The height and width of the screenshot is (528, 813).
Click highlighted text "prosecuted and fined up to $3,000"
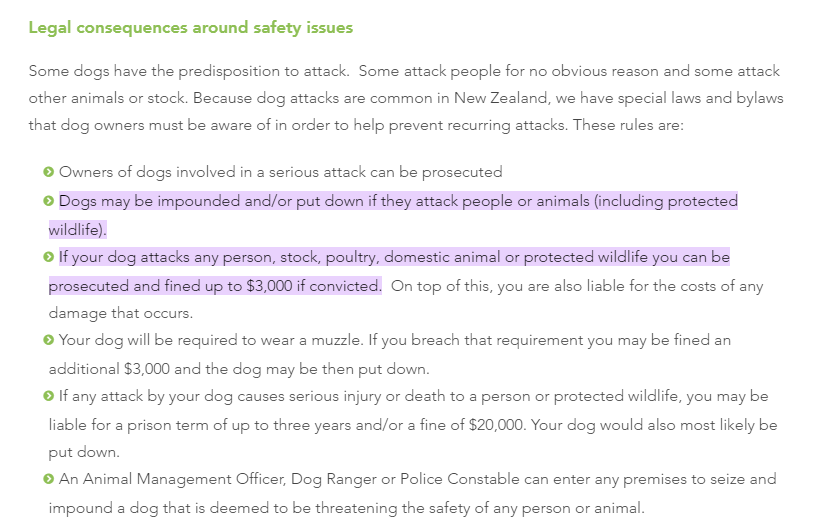180,286
